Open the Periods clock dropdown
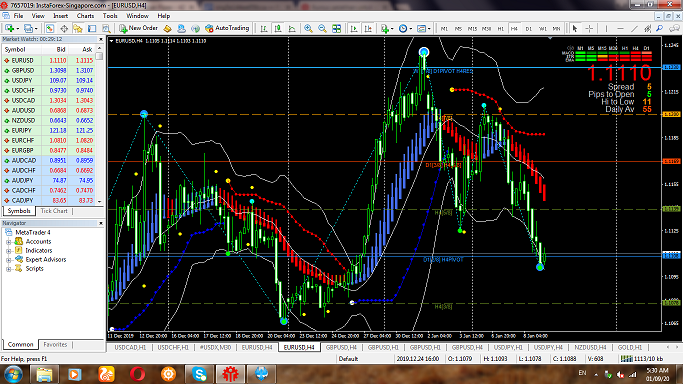Image resolution: width=683 pixels, height=384 pixels. pos(405,28)
